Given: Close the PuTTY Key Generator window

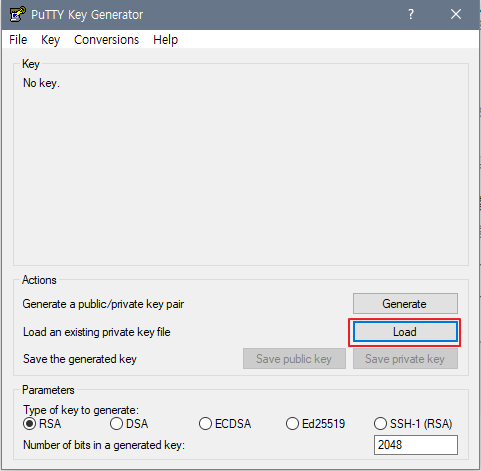Looking at the screenshot, I should 456,14.
